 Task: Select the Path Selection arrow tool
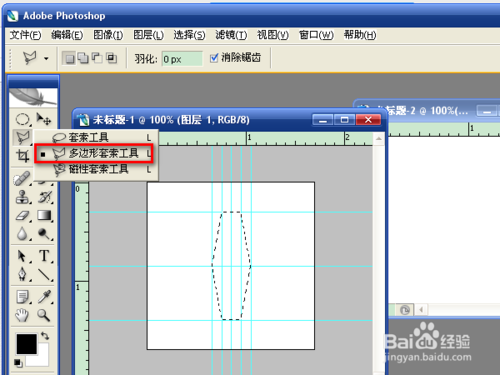point(22,256)
